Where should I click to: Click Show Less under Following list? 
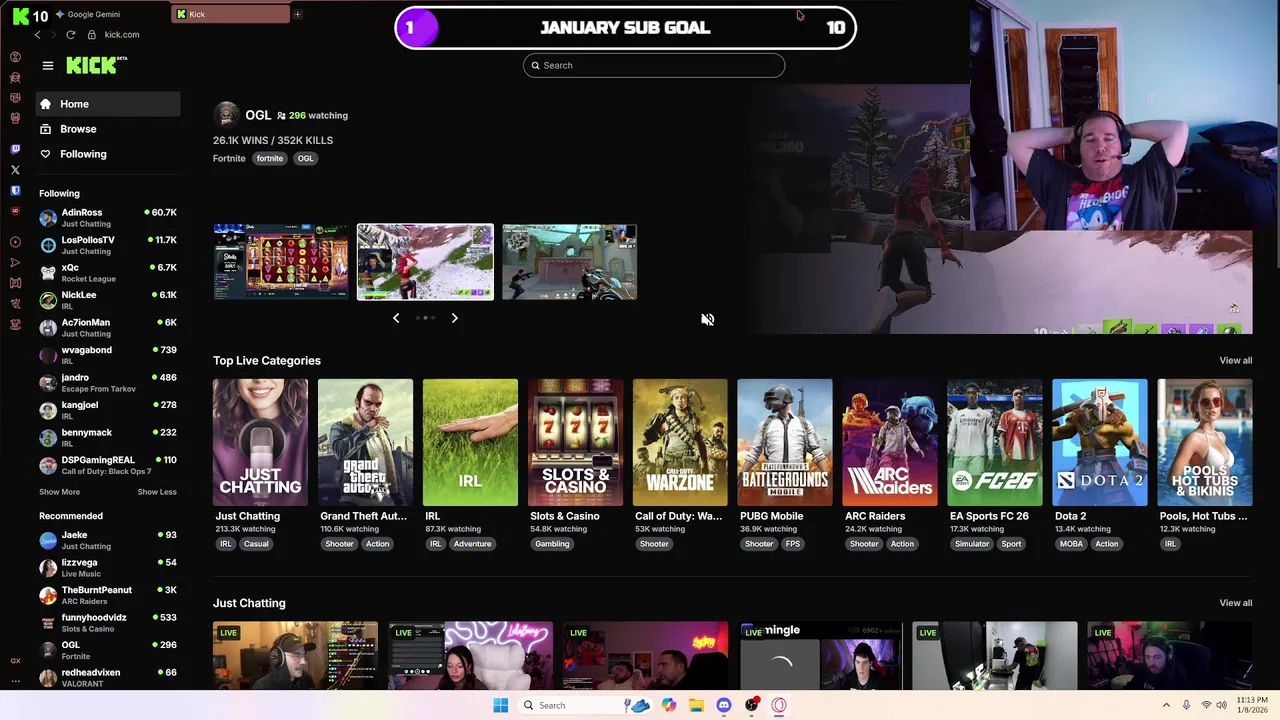(157, 492)
